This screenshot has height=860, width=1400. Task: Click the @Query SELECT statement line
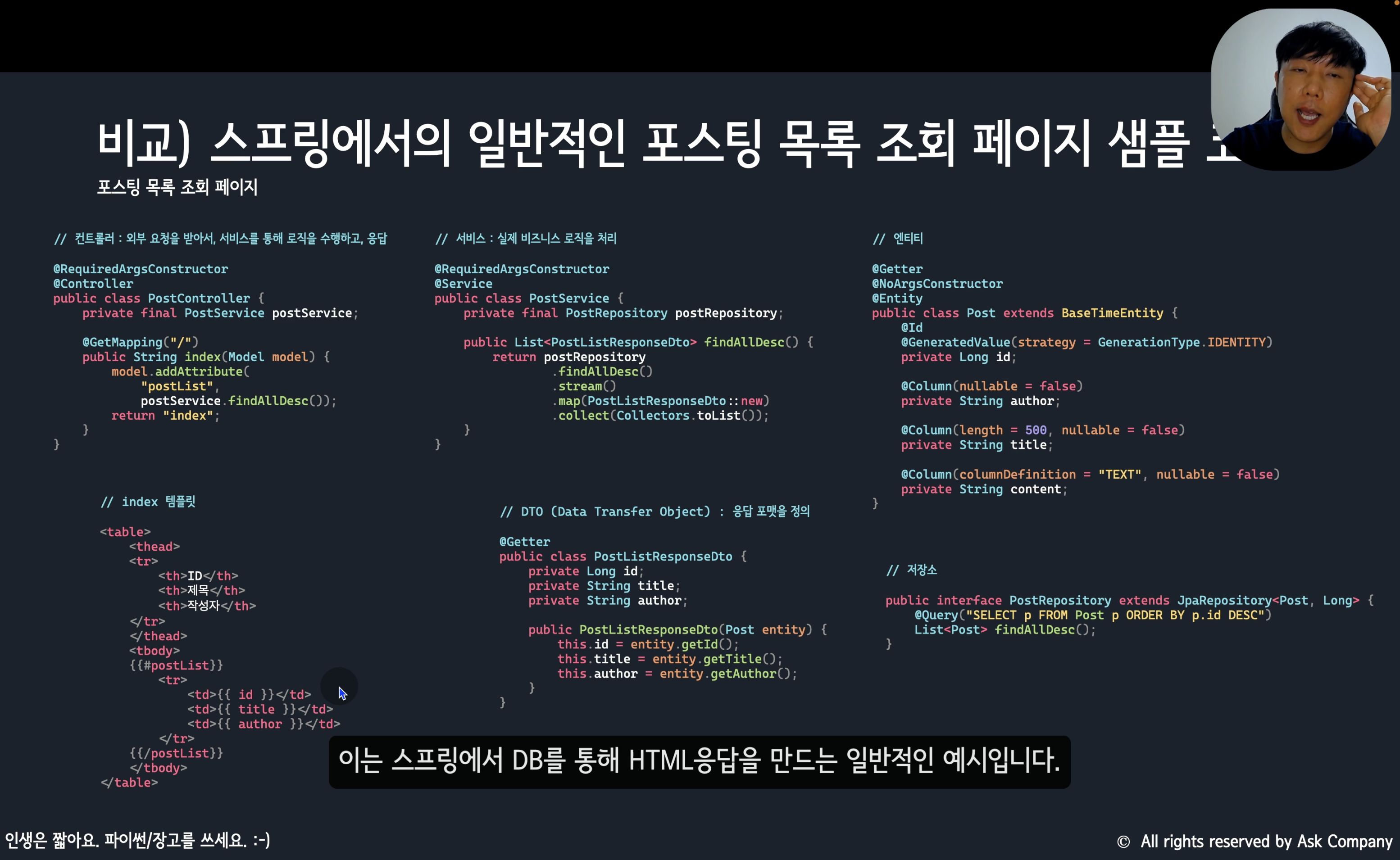[x=1092, y=615]
